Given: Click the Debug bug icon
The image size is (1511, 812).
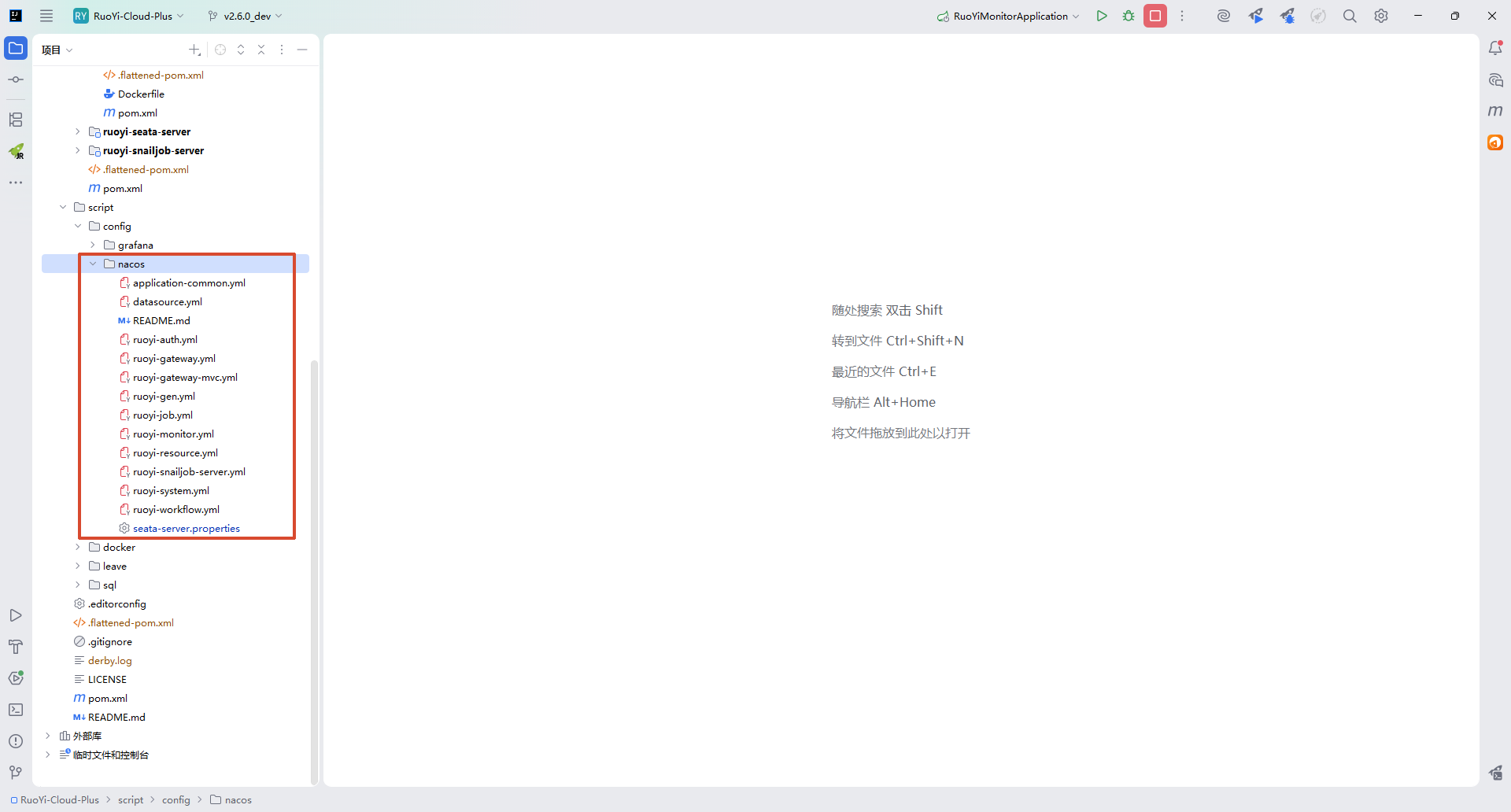Looking at the screenshot, I should 1129,16.
